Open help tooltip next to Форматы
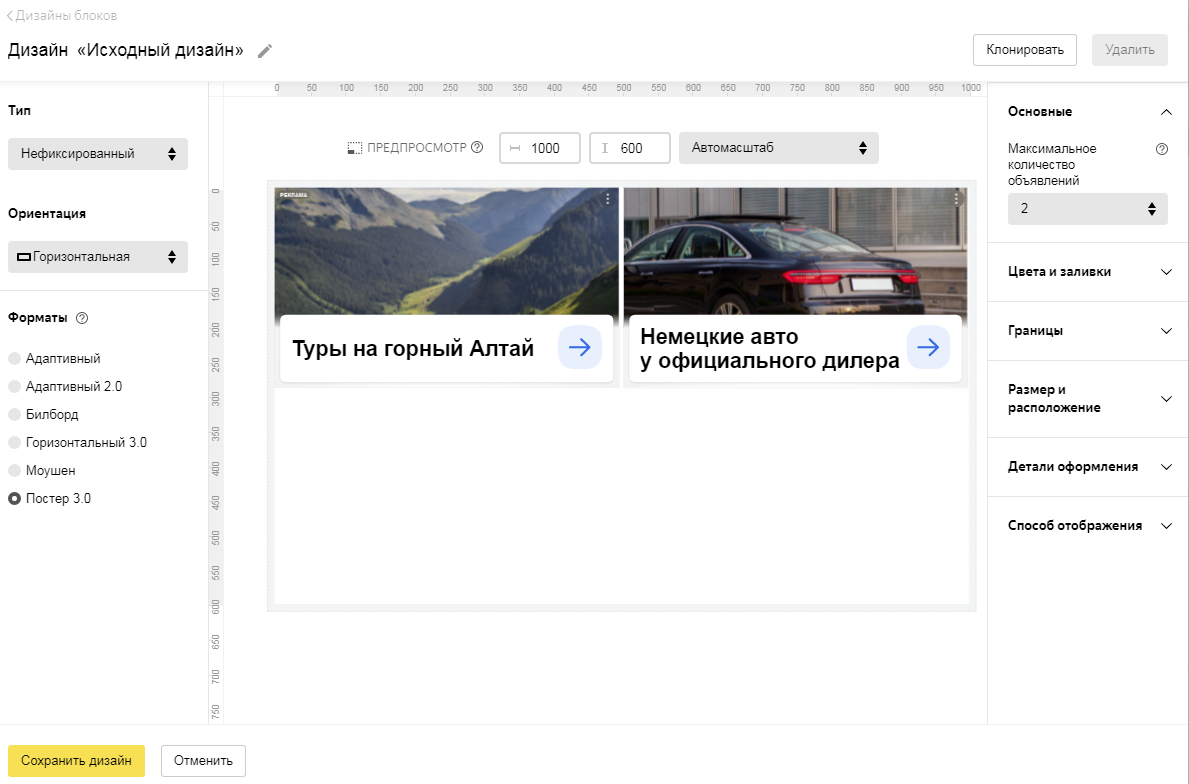The image size is (1189, 784). [83, 318]
